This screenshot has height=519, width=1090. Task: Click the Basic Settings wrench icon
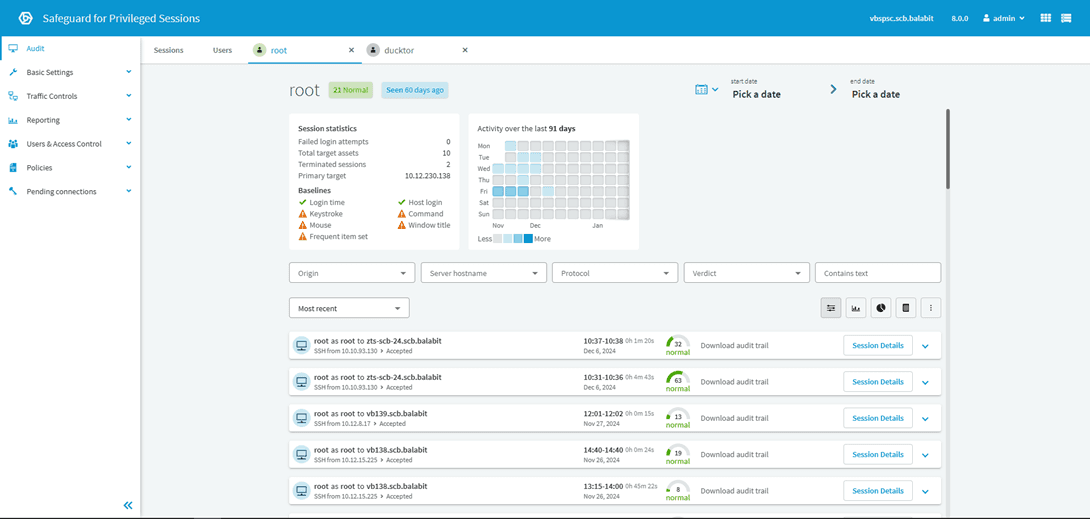[13, 72]
